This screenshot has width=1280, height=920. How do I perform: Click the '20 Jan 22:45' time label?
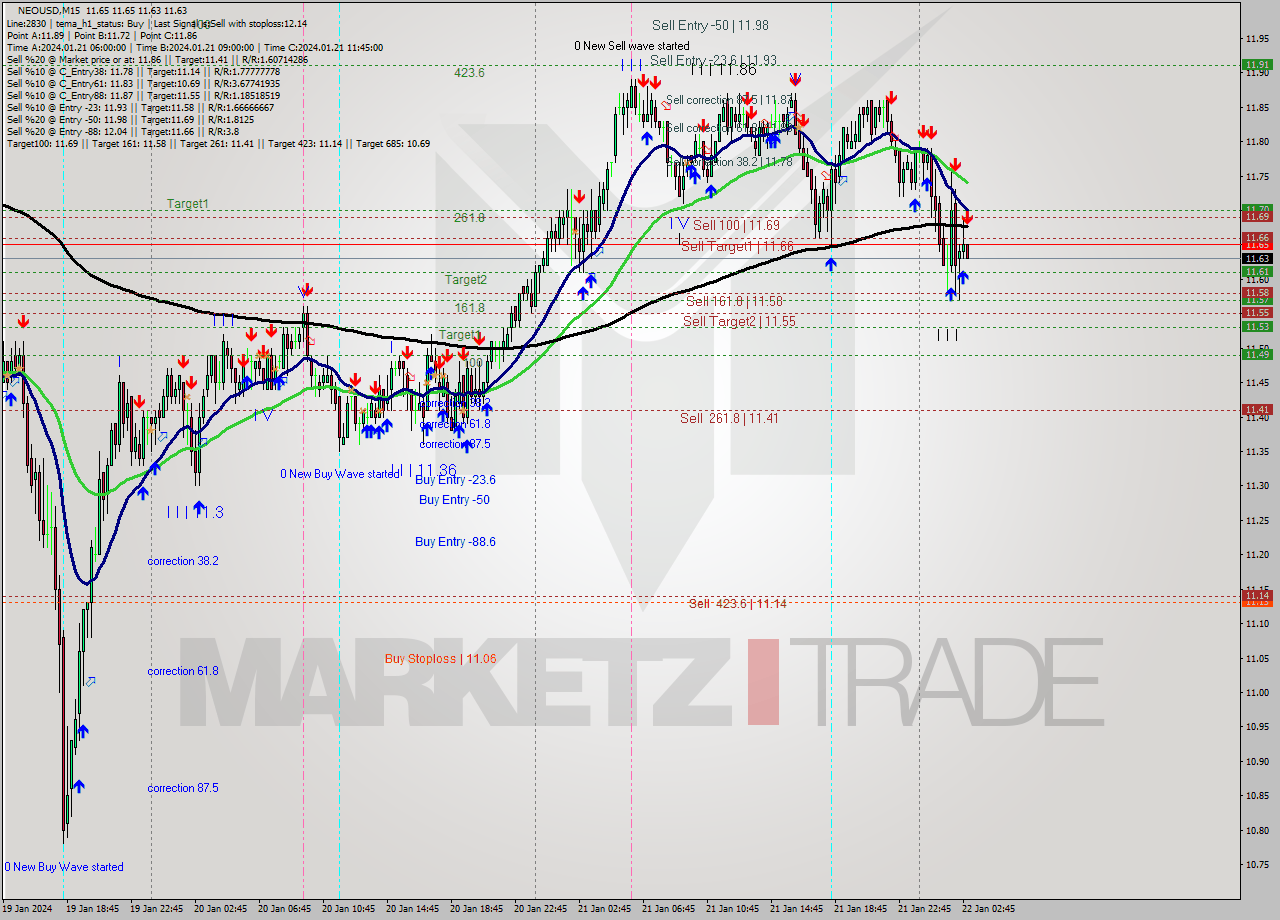[542, 909]
